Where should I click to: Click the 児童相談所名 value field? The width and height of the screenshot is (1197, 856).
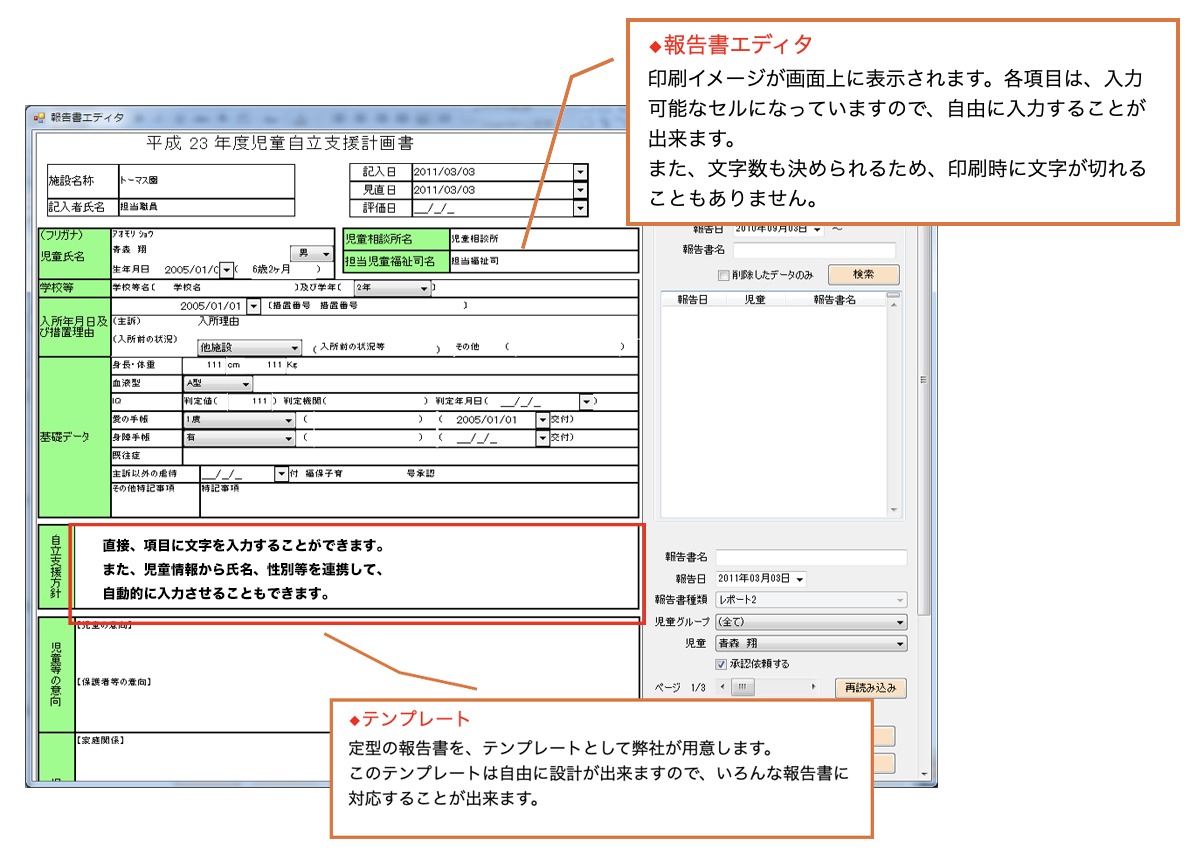tap(544, 239)
